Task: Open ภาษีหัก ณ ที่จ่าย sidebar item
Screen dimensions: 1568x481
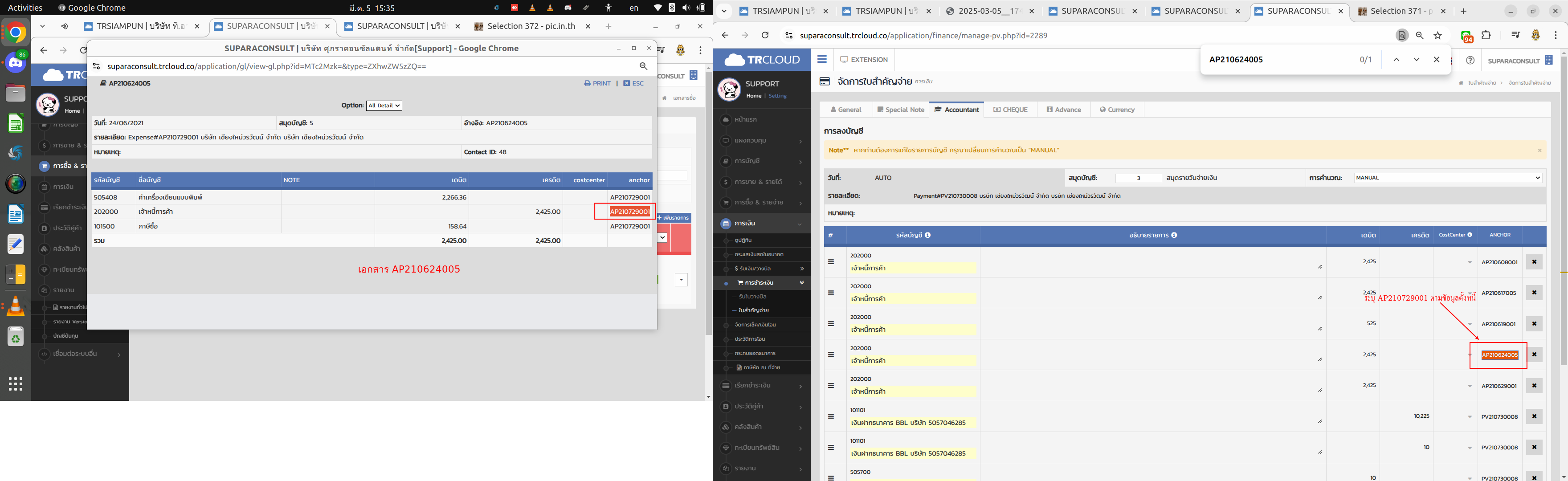Action: [x=758, y=368]
